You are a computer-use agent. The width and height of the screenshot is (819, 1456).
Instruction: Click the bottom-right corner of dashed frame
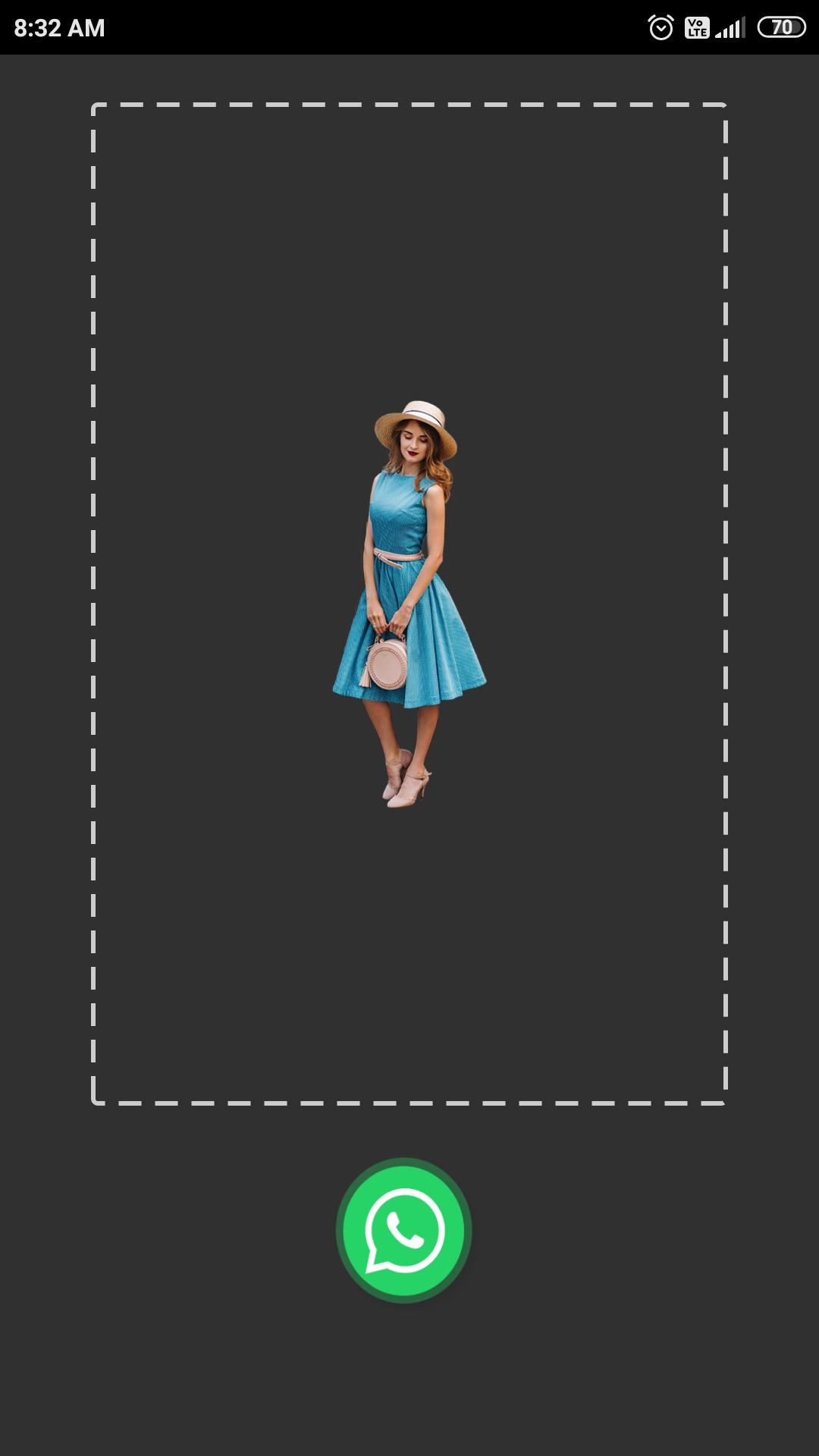coord(725,1103)
